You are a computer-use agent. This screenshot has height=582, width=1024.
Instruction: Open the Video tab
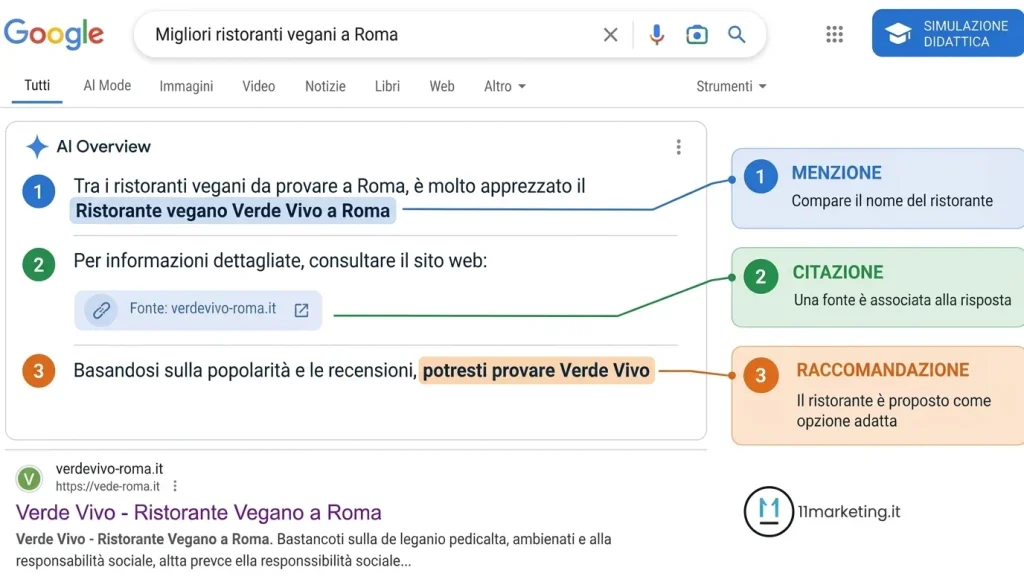tap(259, 86)
